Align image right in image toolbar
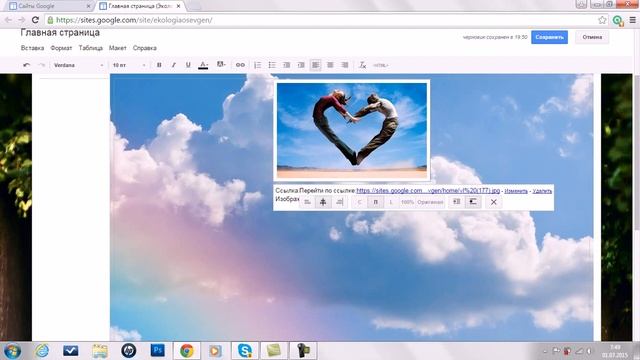Screen dimensions: 640x360 [x=339, y=202]
